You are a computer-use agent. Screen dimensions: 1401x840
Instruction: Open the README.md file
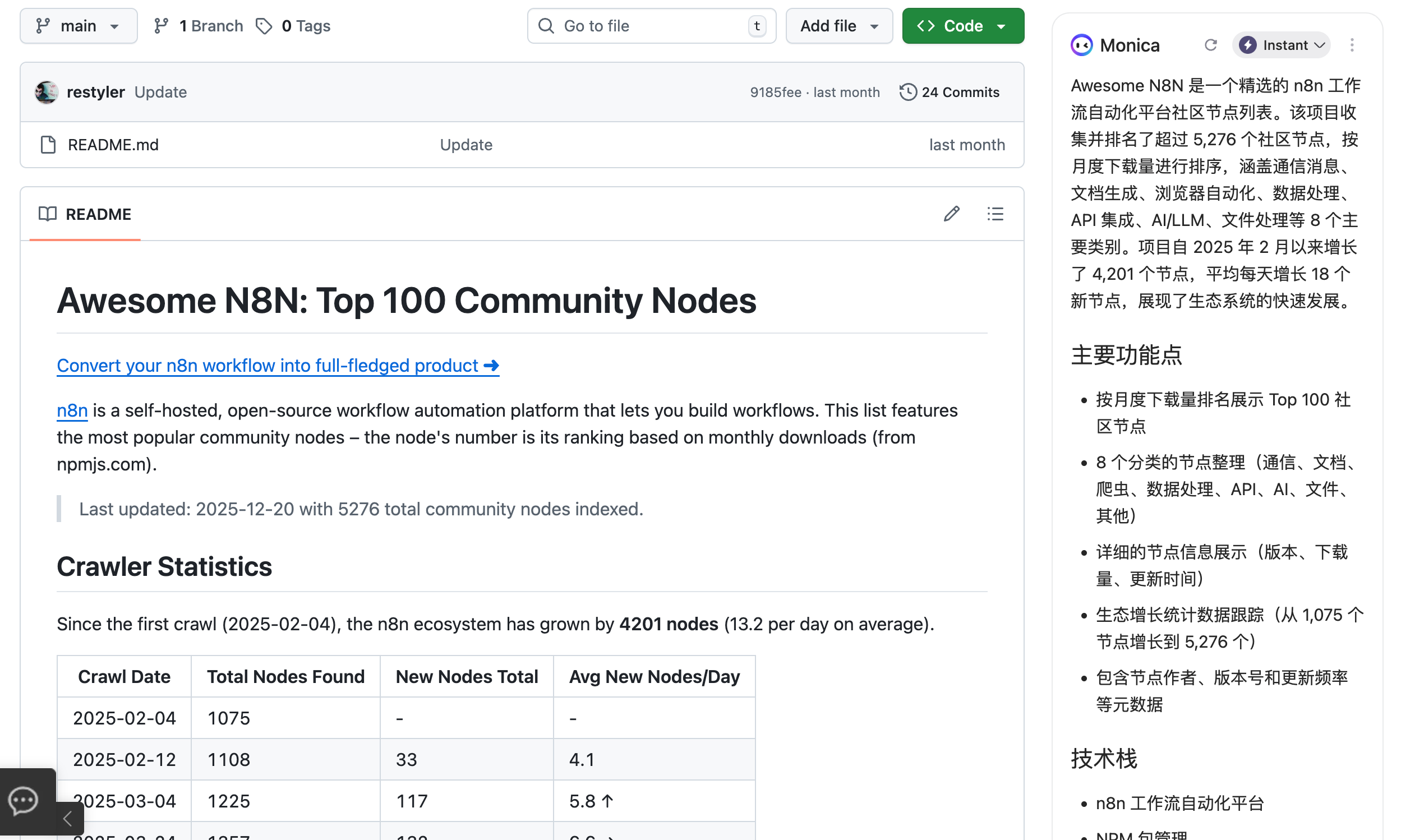point(113,145)
